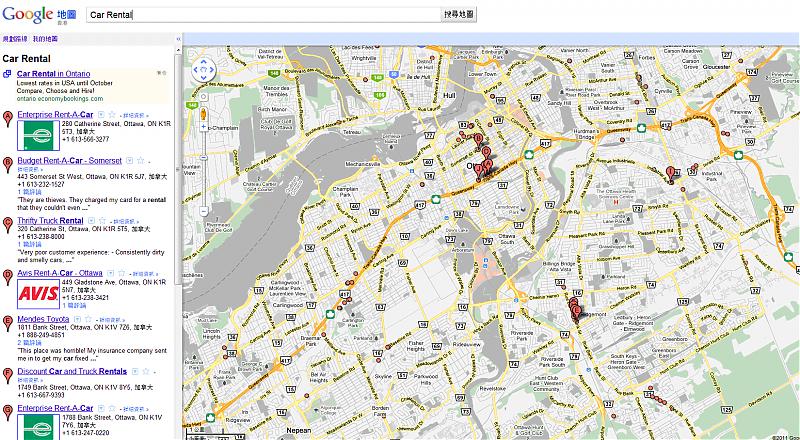Image resolution: width=800 pixels, height=440 pixels.
Task: Open the details link beside Mendes Toyota stars
Action: click(x=110, y=320)
